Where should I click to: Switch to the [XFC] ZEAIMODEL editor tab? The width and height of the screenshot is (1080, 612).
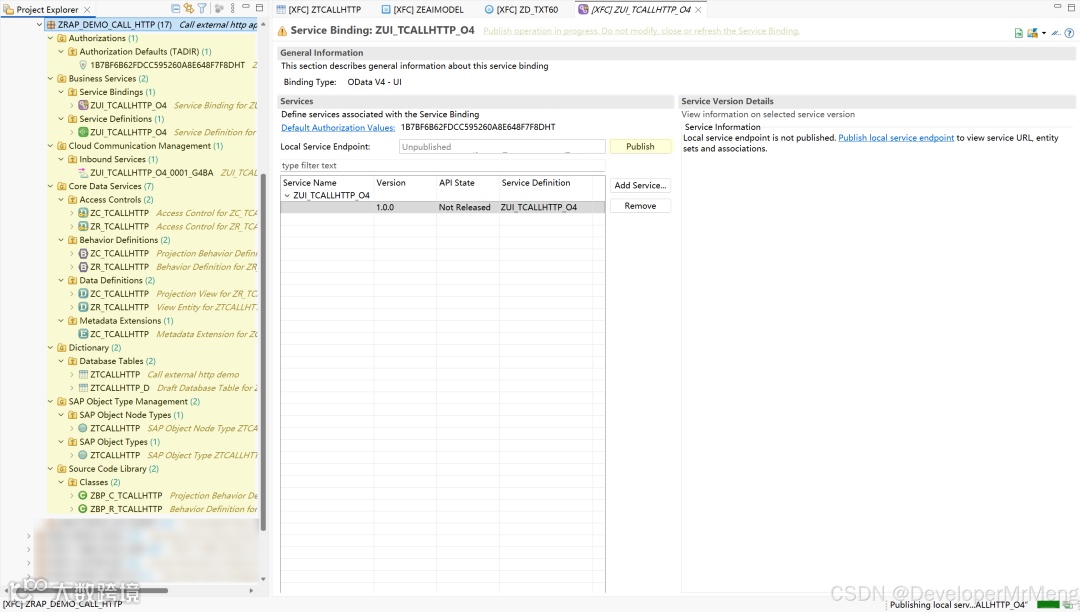click(423, 10)
